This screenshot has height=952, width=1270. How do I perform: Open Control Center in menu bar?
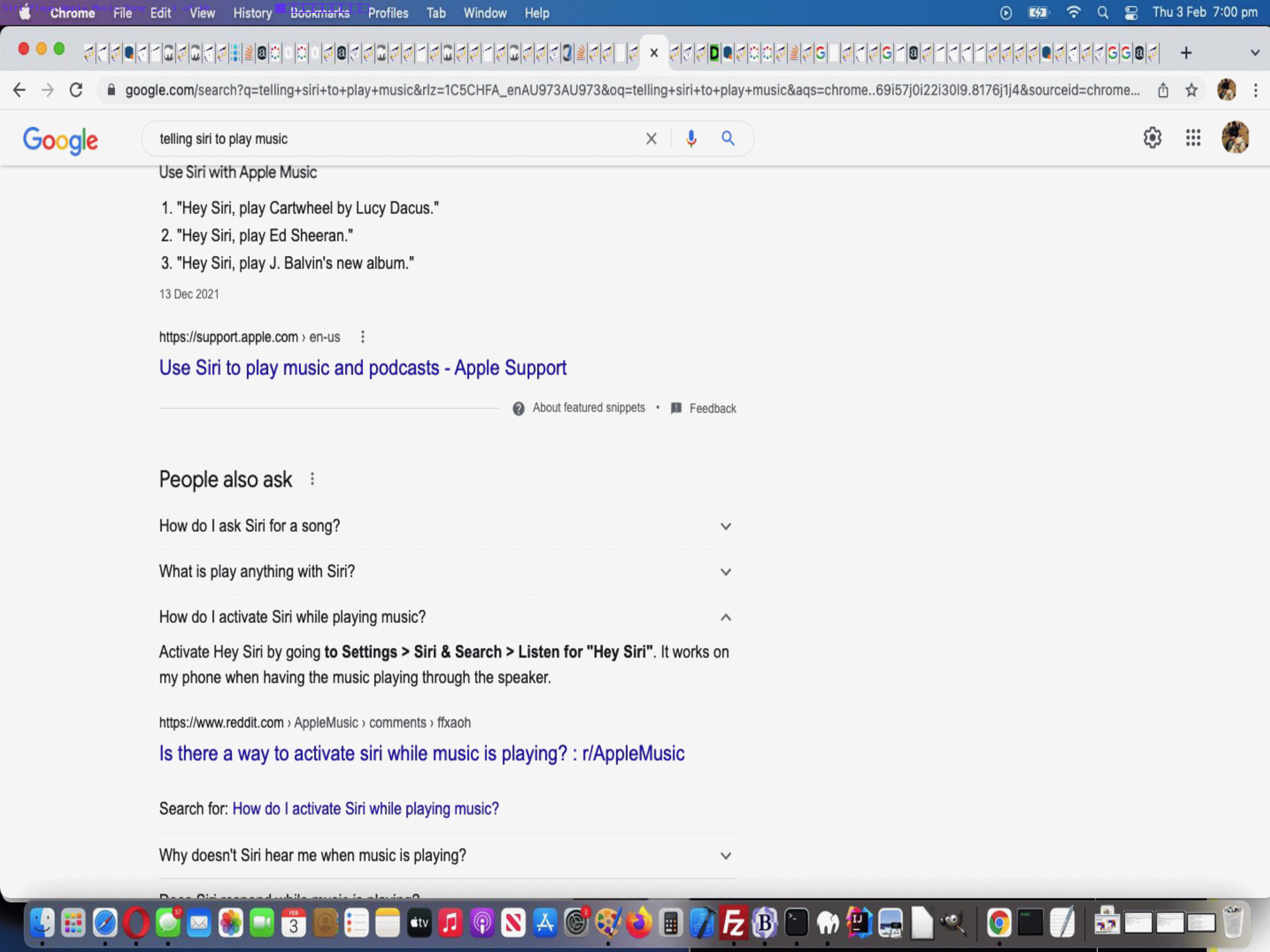[1131, 12]
